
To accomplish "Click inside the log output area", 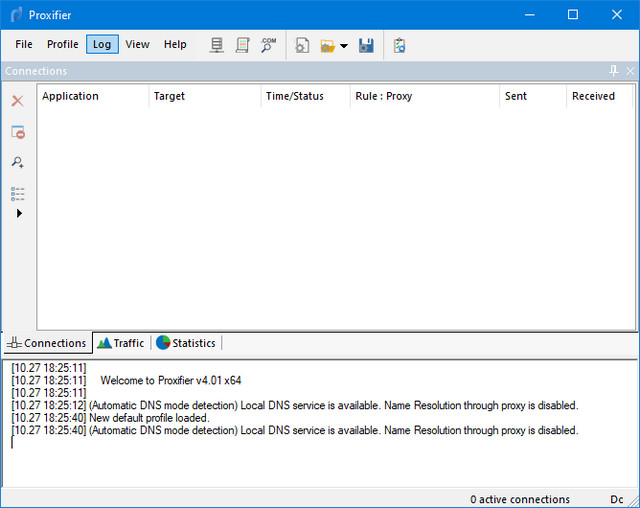I will pyautogui.click(x=320, y=460).
